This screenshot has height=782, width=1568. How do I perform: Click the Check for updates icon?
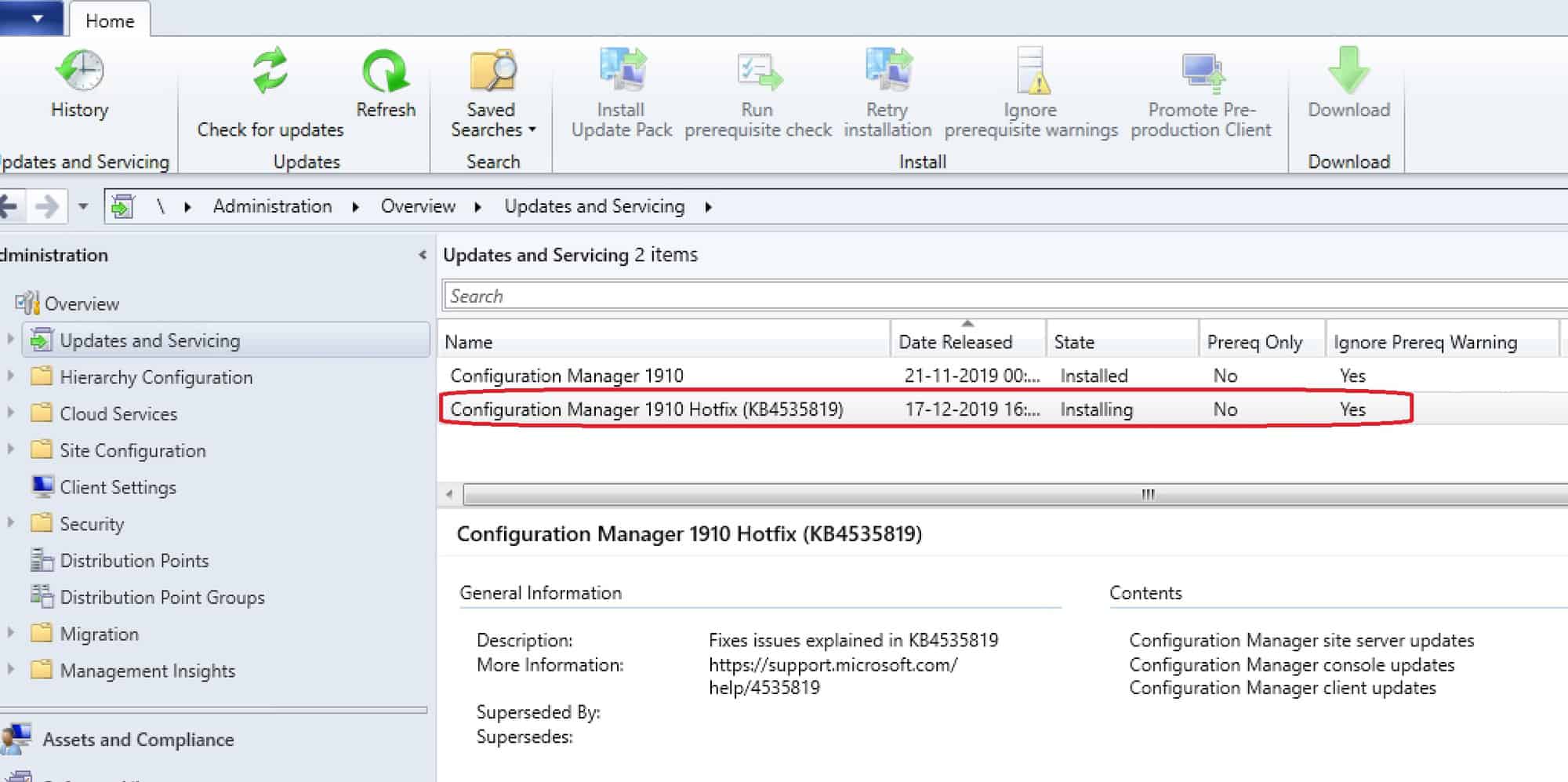click(270, 71)
